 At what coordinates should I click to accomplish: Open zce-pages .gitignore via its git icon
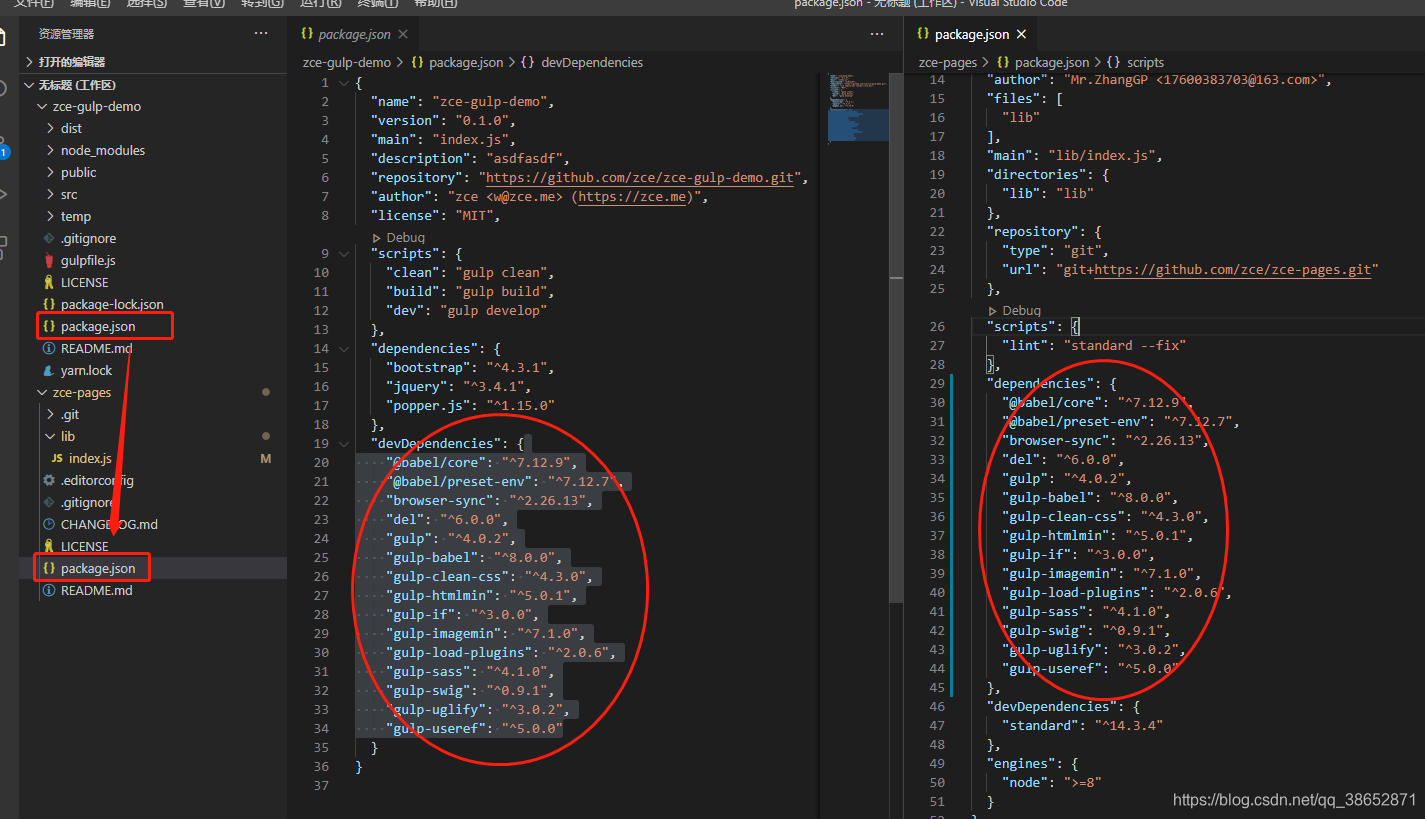point(49,502)
